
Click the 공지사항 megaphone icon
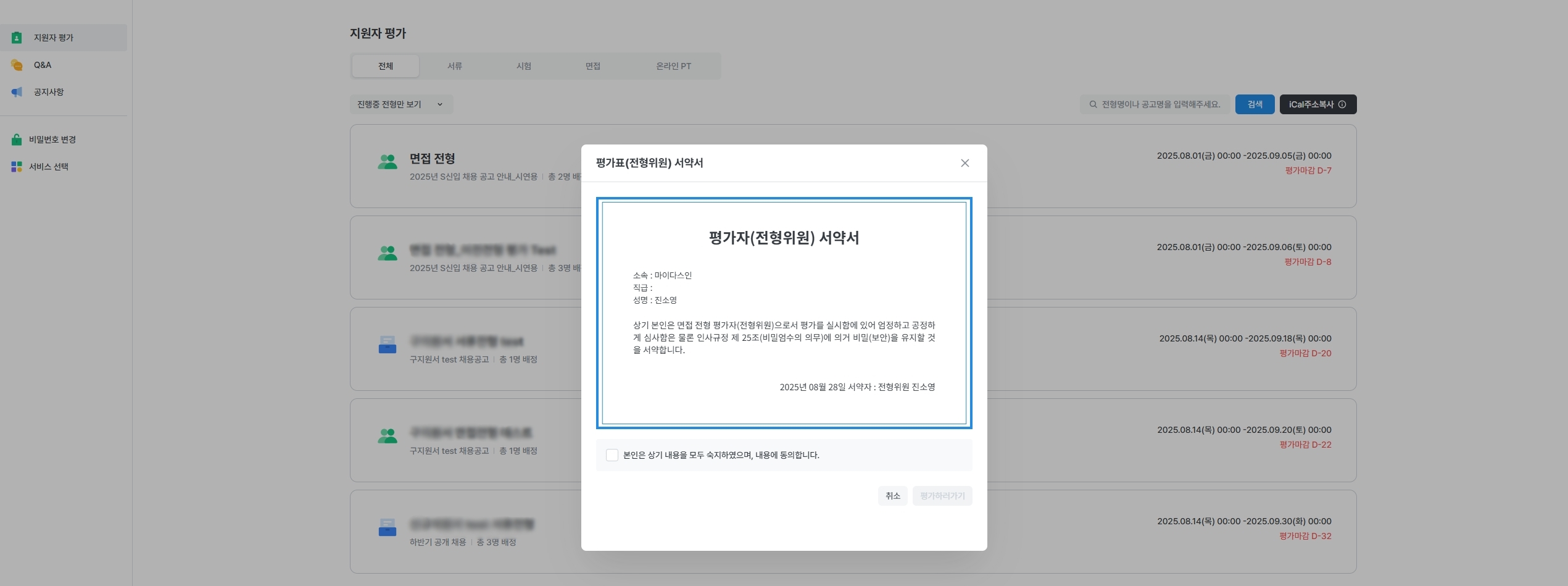click(17, 91)
